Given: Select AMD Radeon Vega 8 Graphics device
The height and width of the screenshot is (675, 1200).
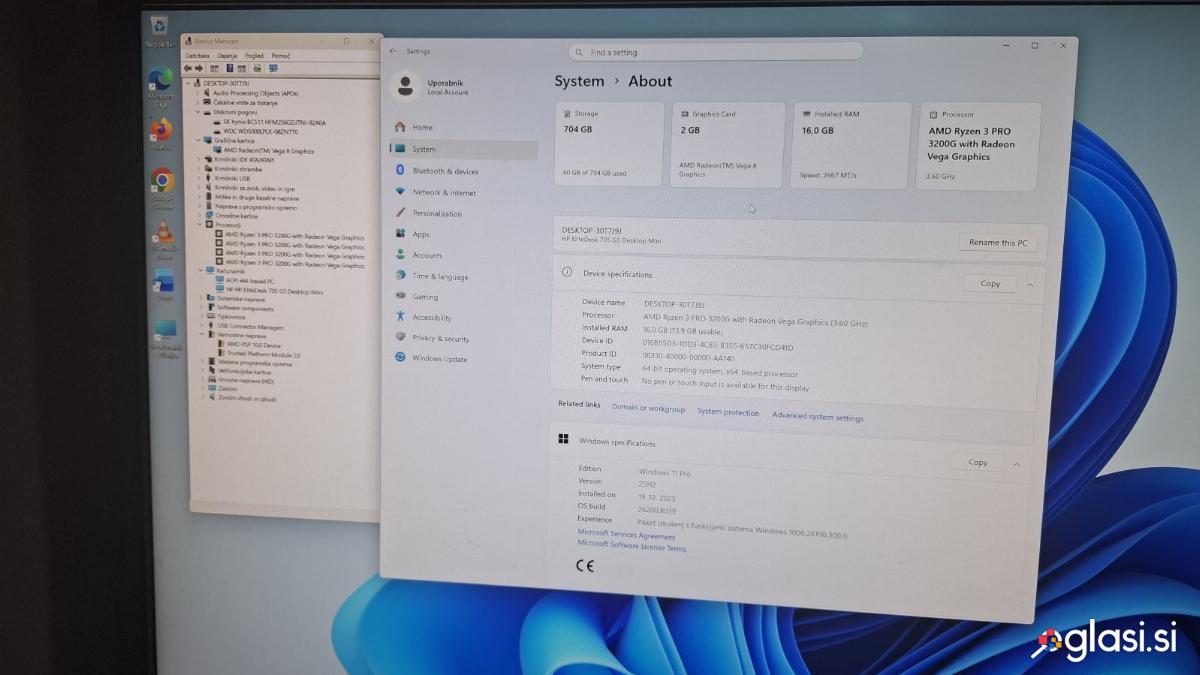Looking at the screenshot, I should 269,151.
